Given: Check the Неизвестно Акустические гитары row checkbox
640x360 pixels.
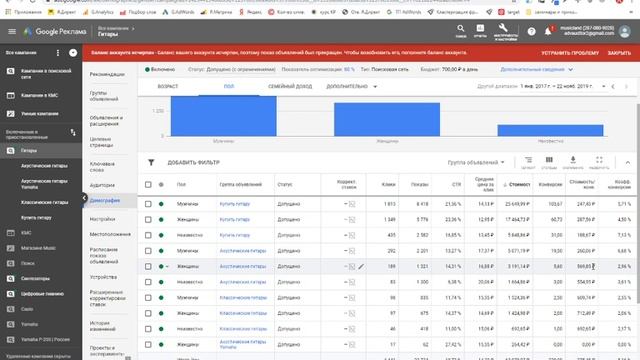Looking at the screenshot, I should (148, 282).
